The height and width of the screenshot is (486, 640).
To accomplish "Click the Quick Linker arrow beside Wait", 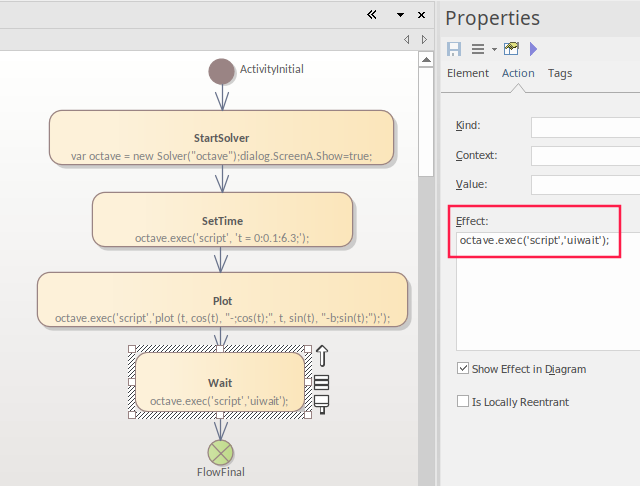I will tap(322, 356).
